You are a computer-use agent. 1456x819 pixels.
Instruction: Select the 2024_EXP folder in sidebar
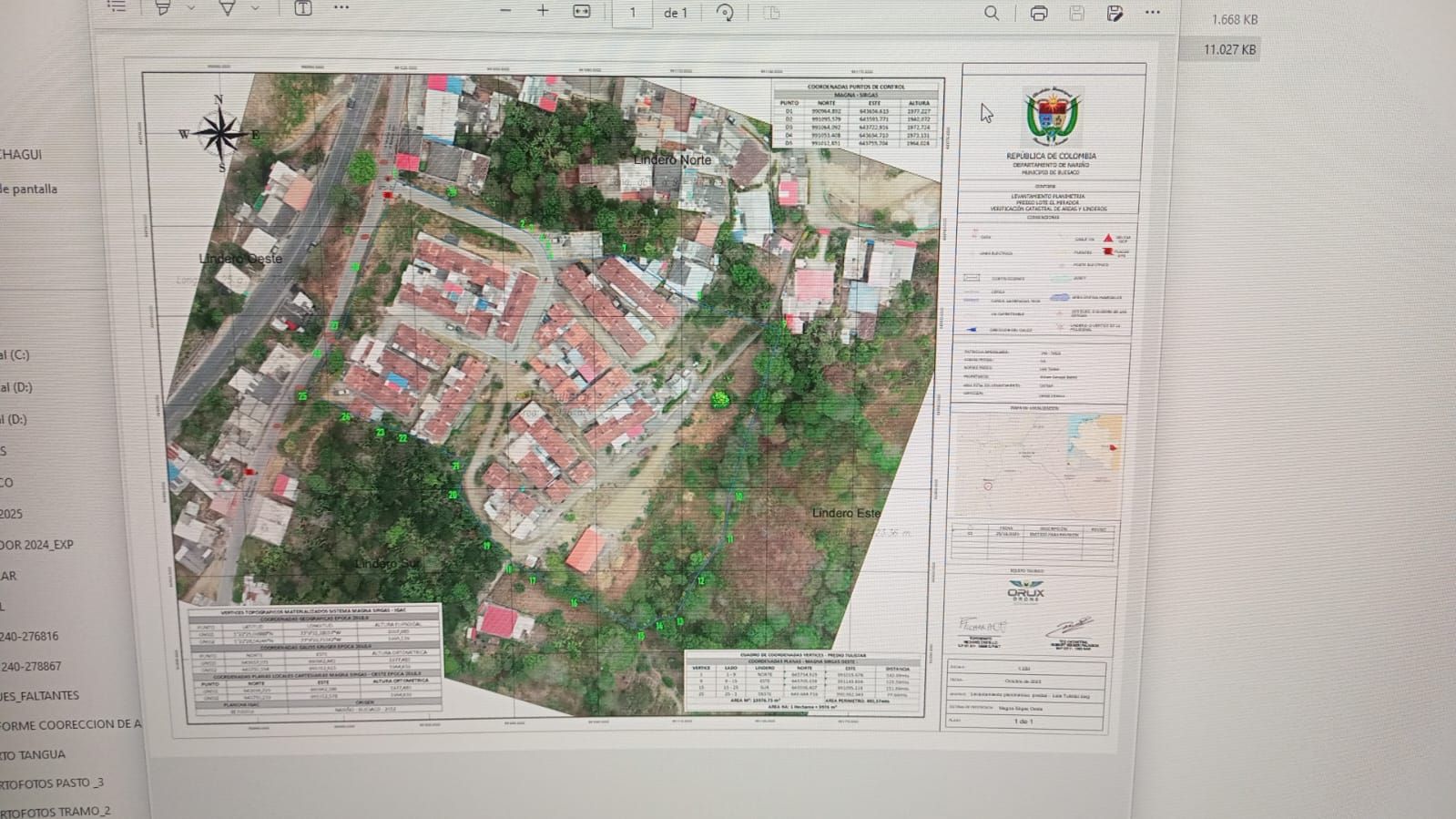tap(36, 545)
